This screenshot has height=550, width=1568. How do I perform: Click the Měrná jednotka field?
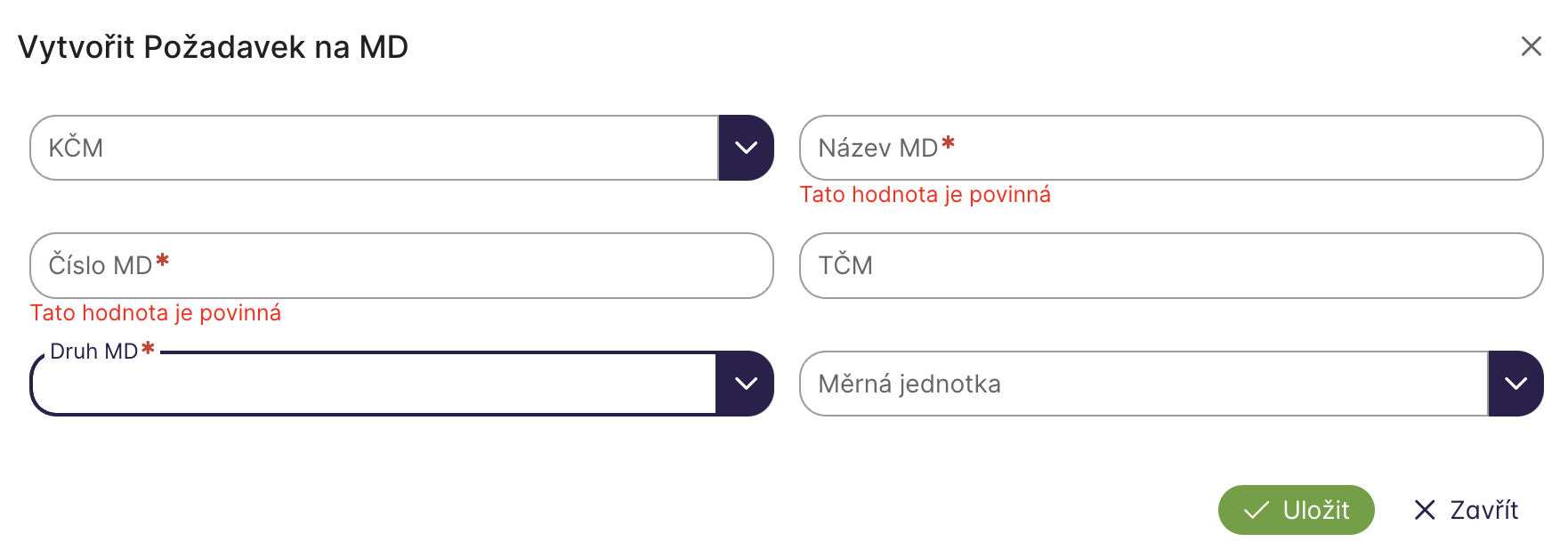[x=1144, y=384]
